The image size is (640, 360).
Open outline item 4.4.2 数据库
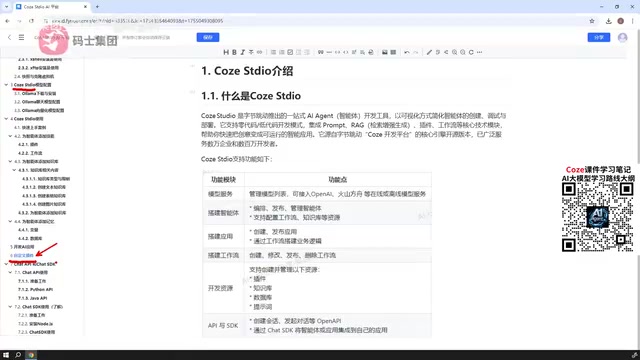[x=30, y=238]
